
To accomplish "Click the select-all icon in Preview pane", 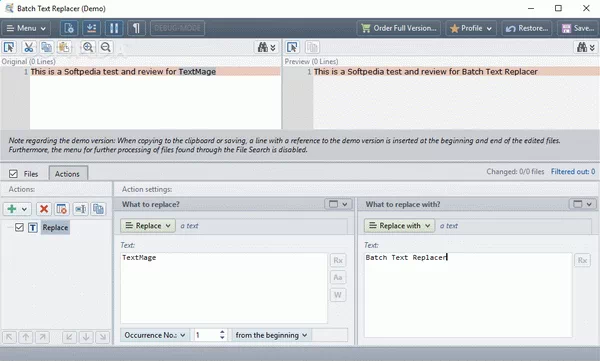I will pos(292,47).
